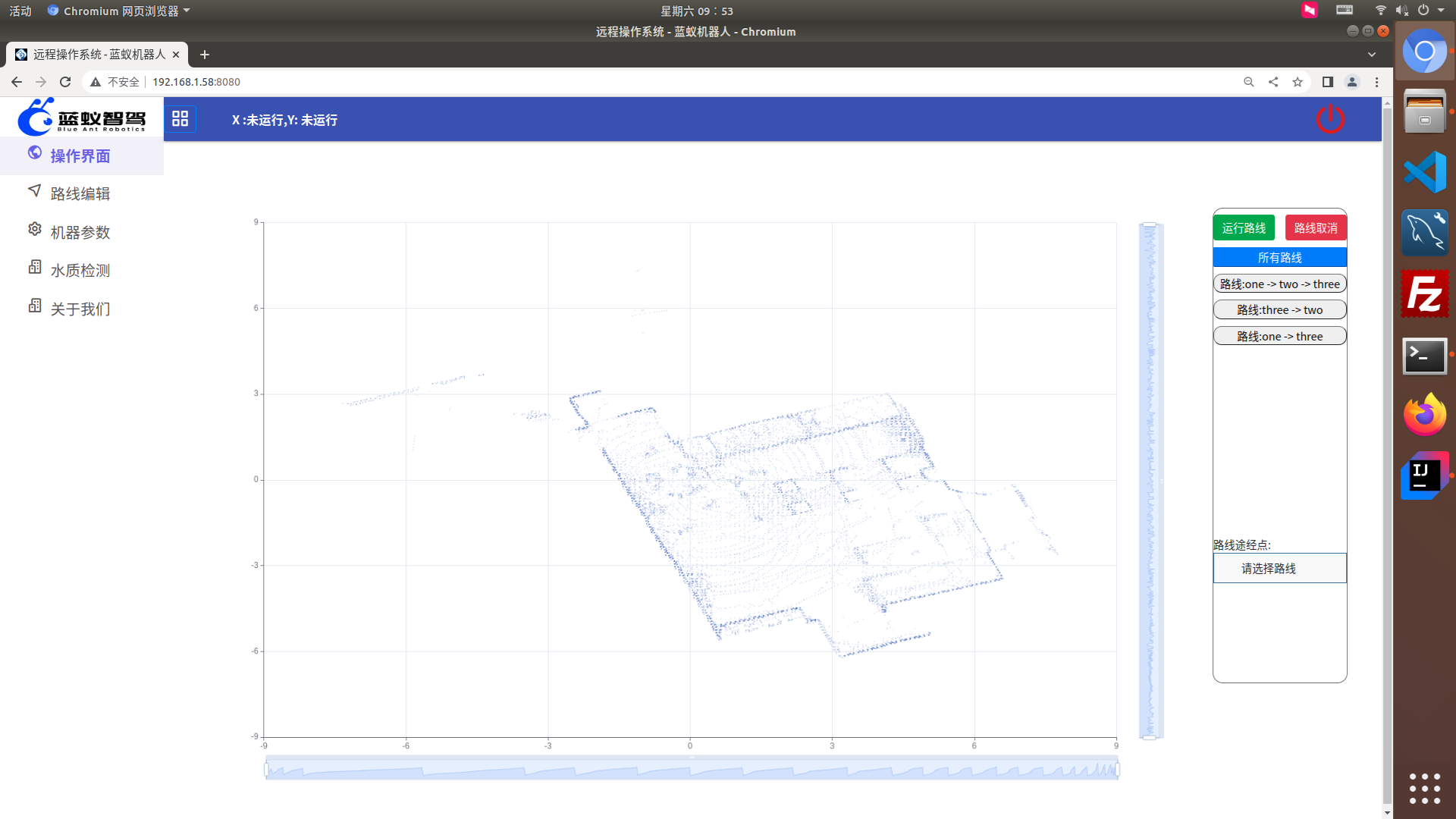This screenshot has width=1456, height=819.
Task: Select the 远程操作系统 browser tab
Action: (x=97, y=55)
